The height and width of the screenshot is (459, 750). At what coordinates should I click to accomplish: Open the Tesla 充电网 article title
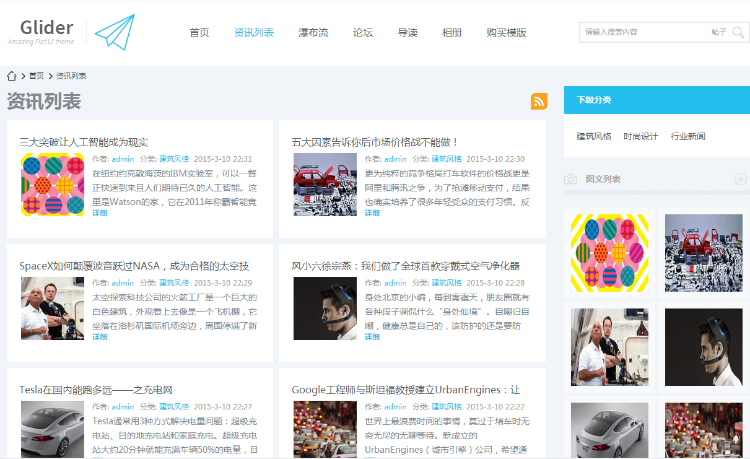tap(96, 390)
